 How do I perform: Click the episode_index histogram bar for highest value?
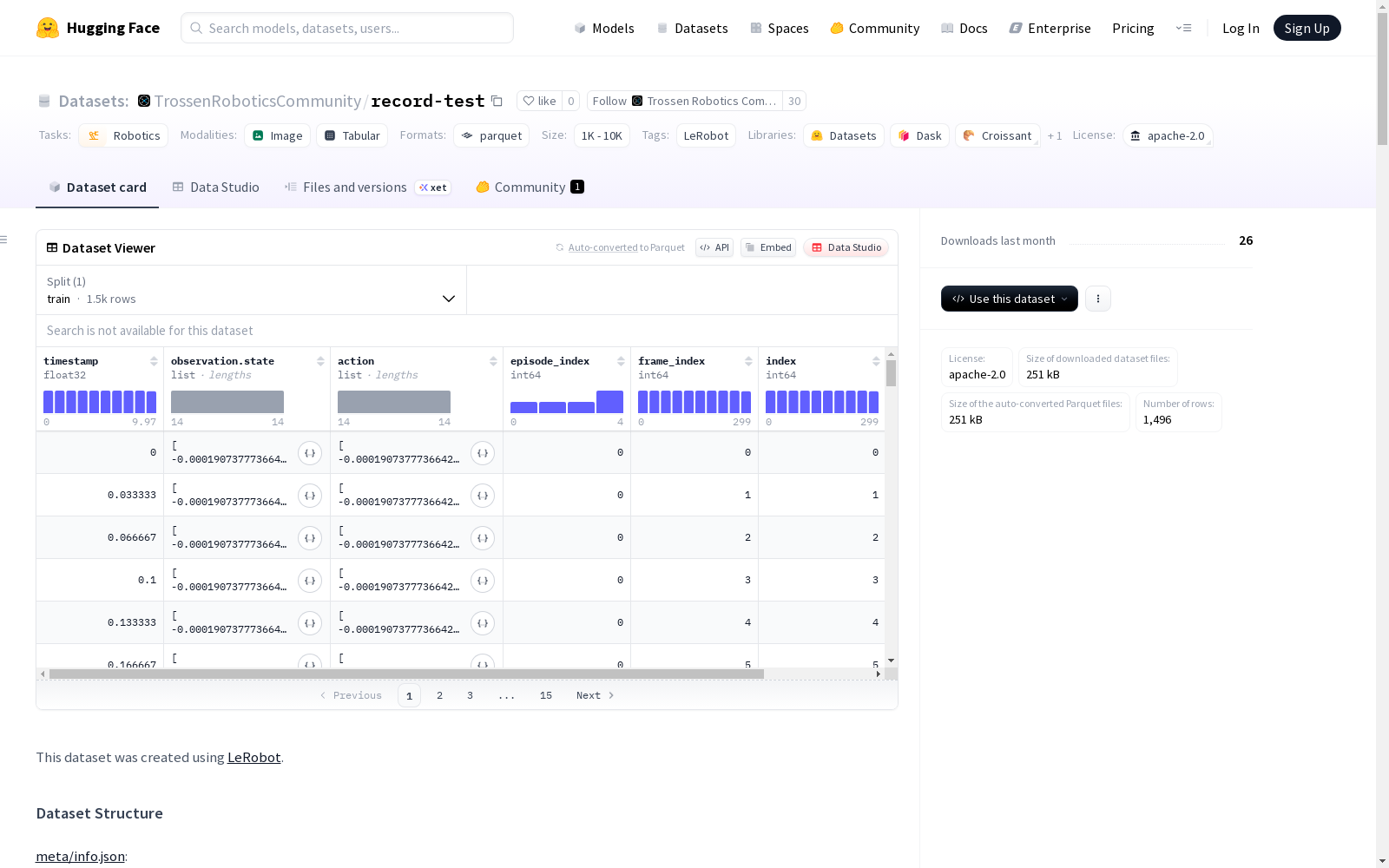[x=609, y=402]
